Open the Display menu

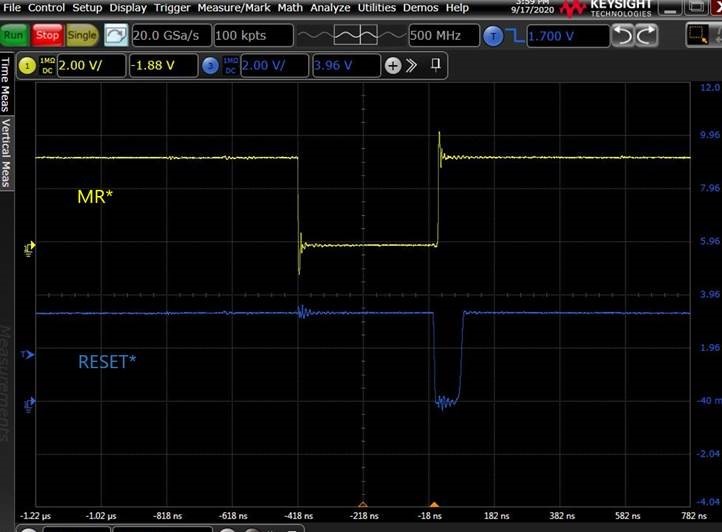pyautogui.click(x=128, y=8)
